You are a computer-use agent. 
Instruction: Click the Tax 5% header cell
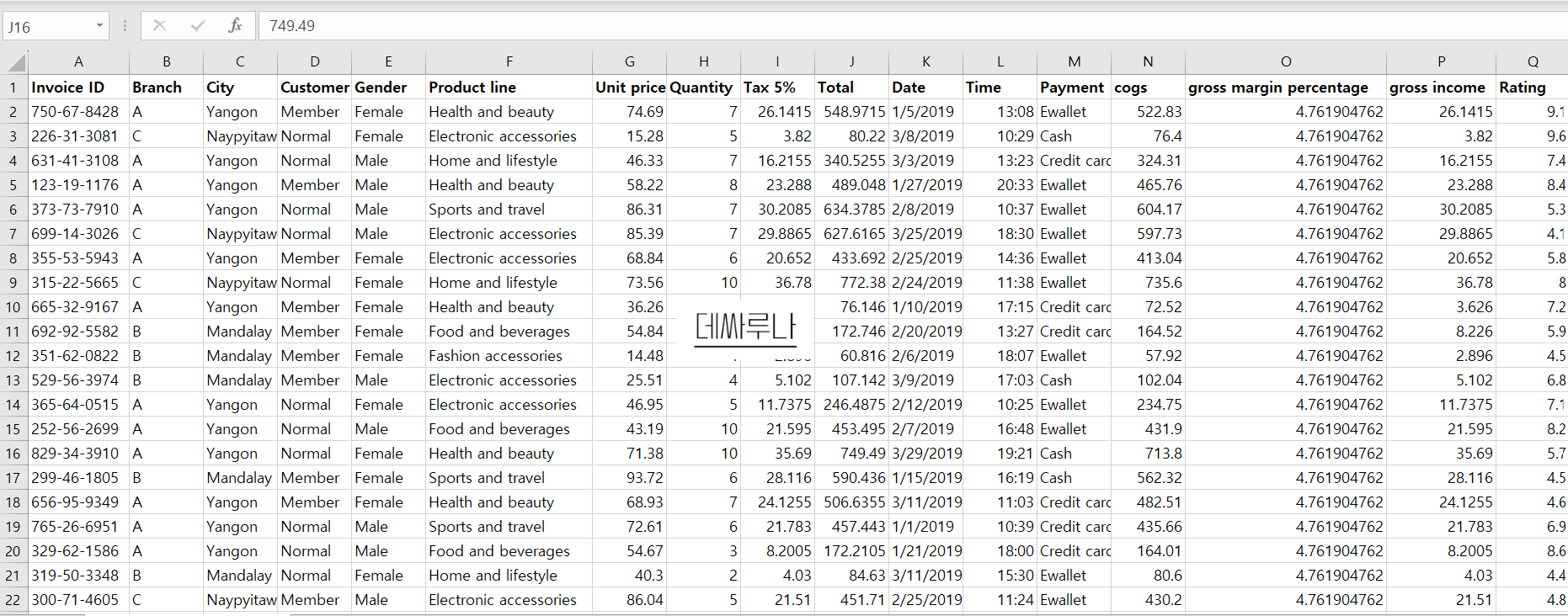coord(777,88)
